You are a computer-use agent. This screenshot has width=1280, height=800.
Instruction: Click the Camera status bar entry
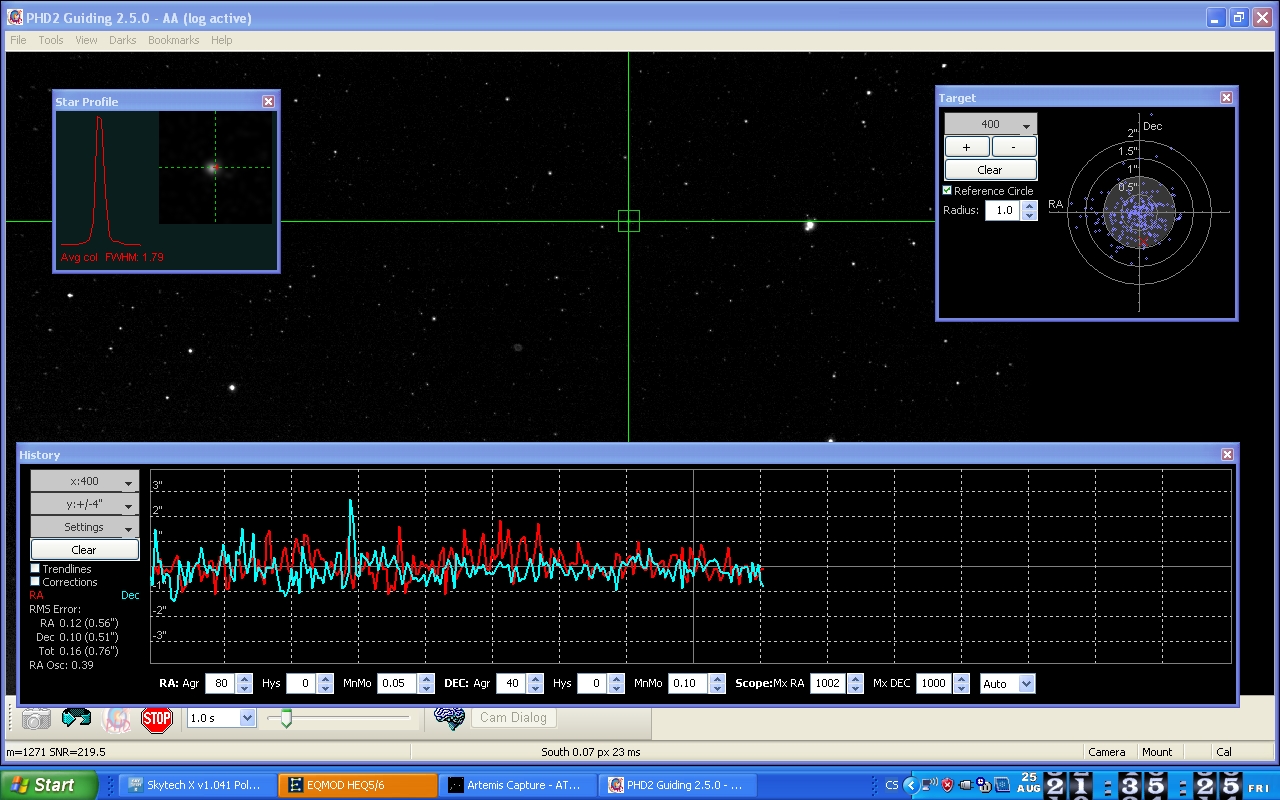point(1107,752)
